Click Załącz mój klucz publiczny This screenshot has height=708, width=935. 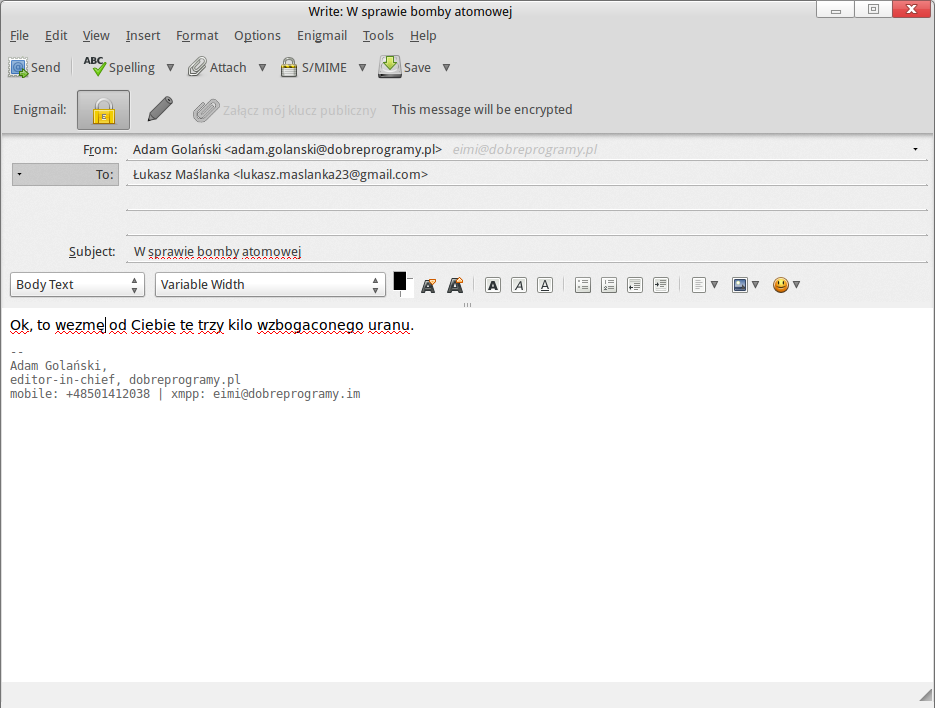[284, 110]
